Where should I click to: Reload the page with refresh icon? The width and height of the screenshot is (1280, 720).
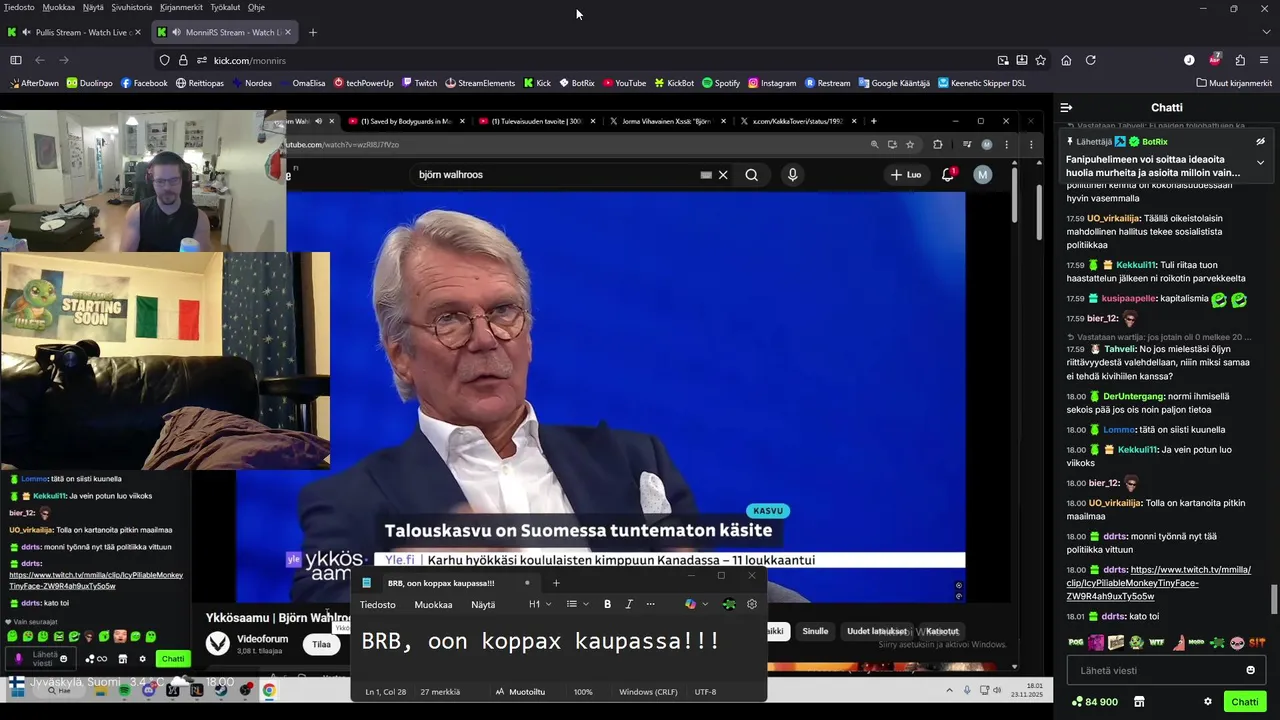point(1090,60)
